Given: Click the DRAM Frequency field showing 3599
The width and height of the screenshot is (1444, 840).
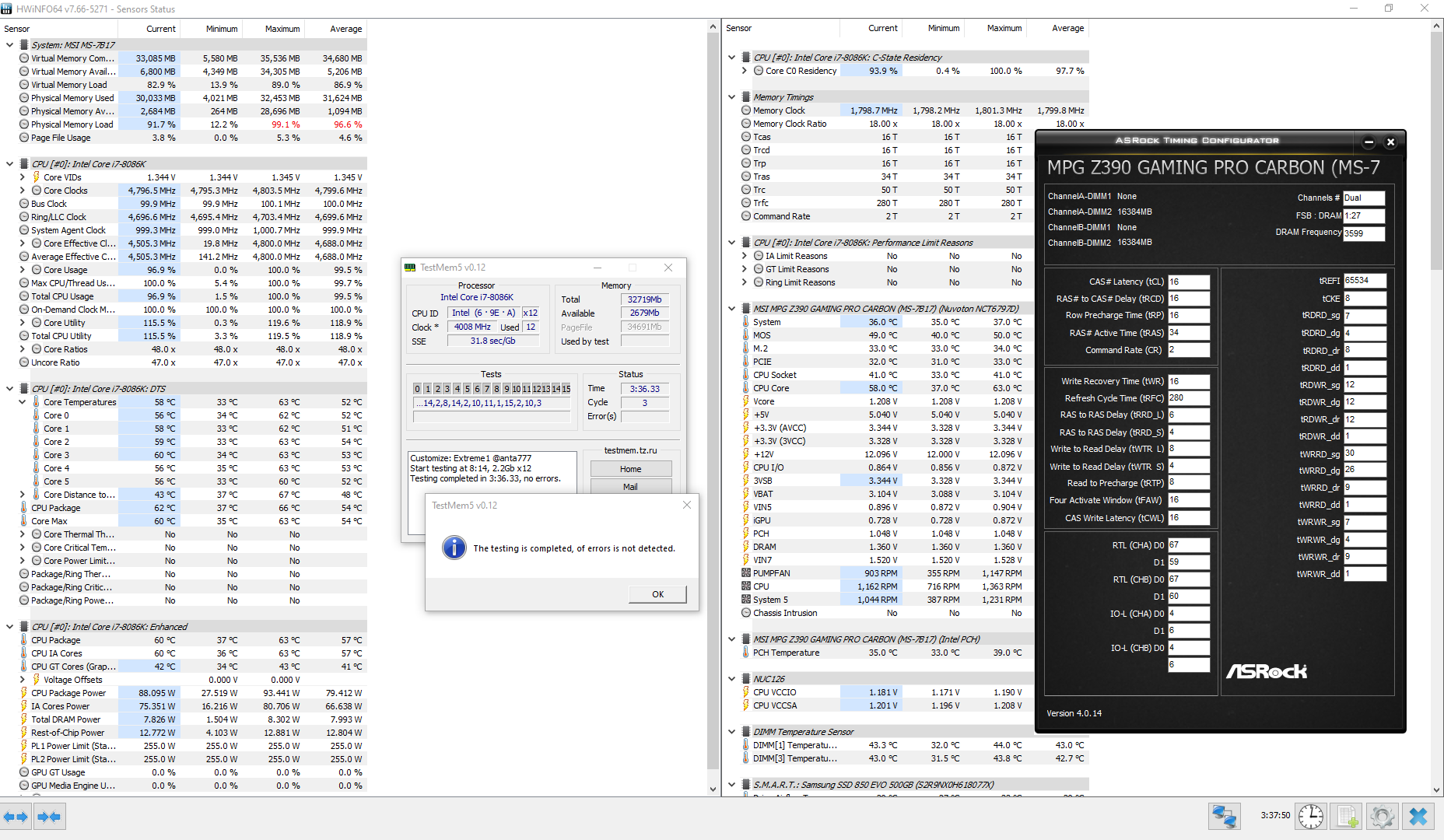Looking at the screenshot, I should 1364,233.
